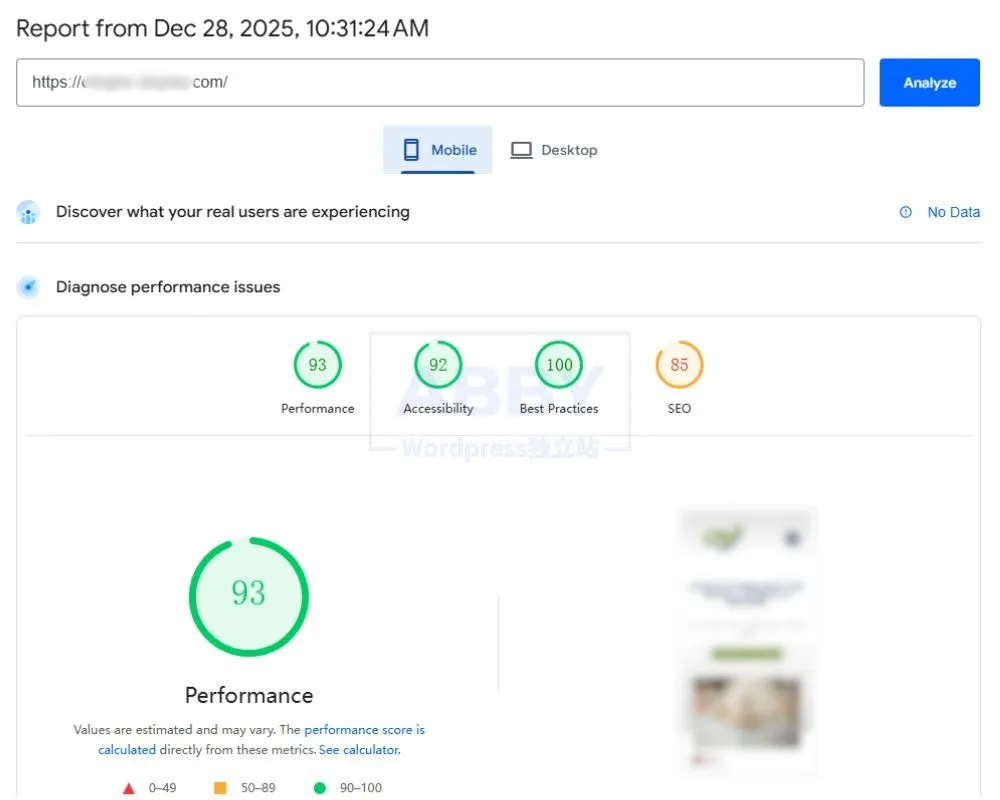Viewport: 1000px width, 800px height.
Task: Click the blurred mobile page screenshot thumbnail
Action: pyautogui.click(x=747, y=640)
